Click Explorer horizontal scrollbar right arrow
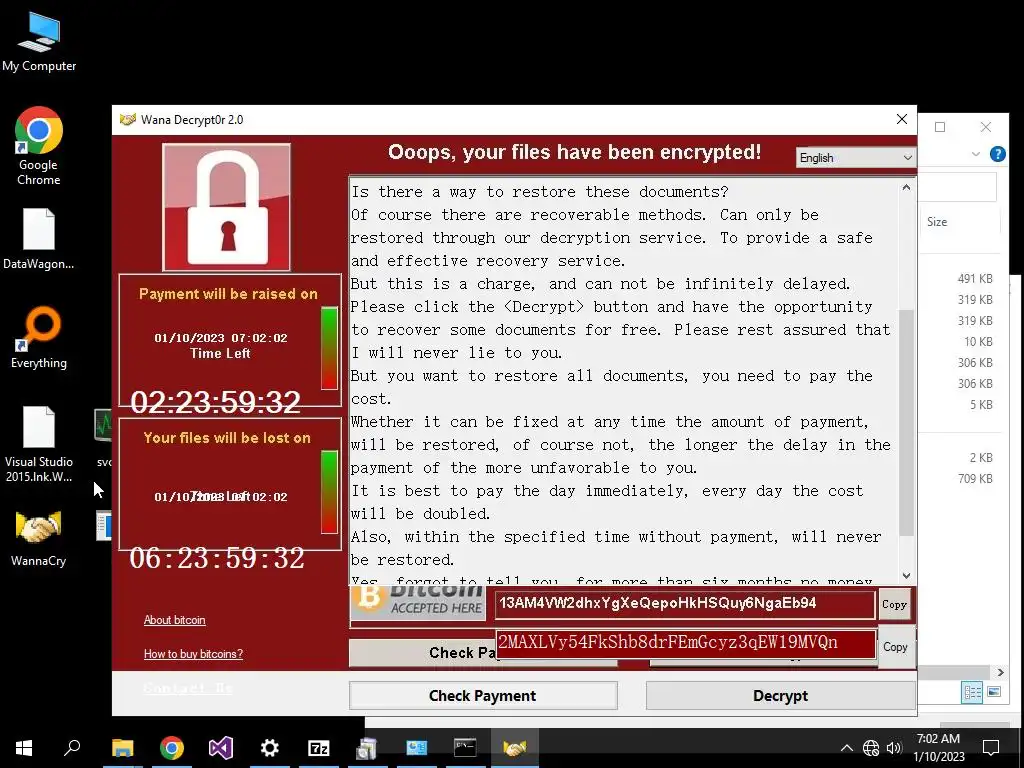 [1000, 672]
